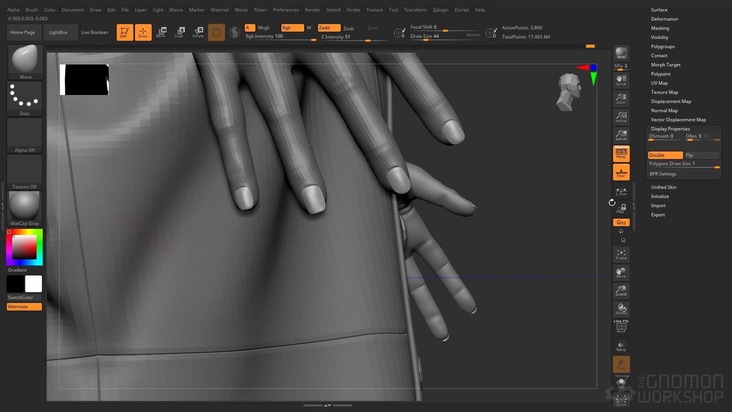732x412 pixels.
Task: Click the Zoom document icon
Action: click(621, 98)
